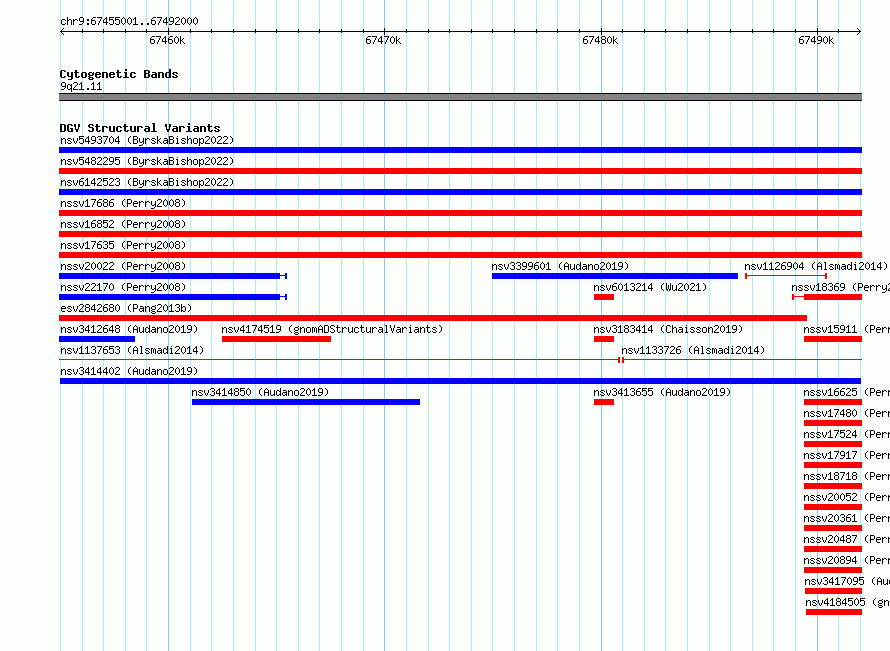The image size is (890, 651).
Task: Click the left arrowhead of the ruler
Action: point(62,31)
